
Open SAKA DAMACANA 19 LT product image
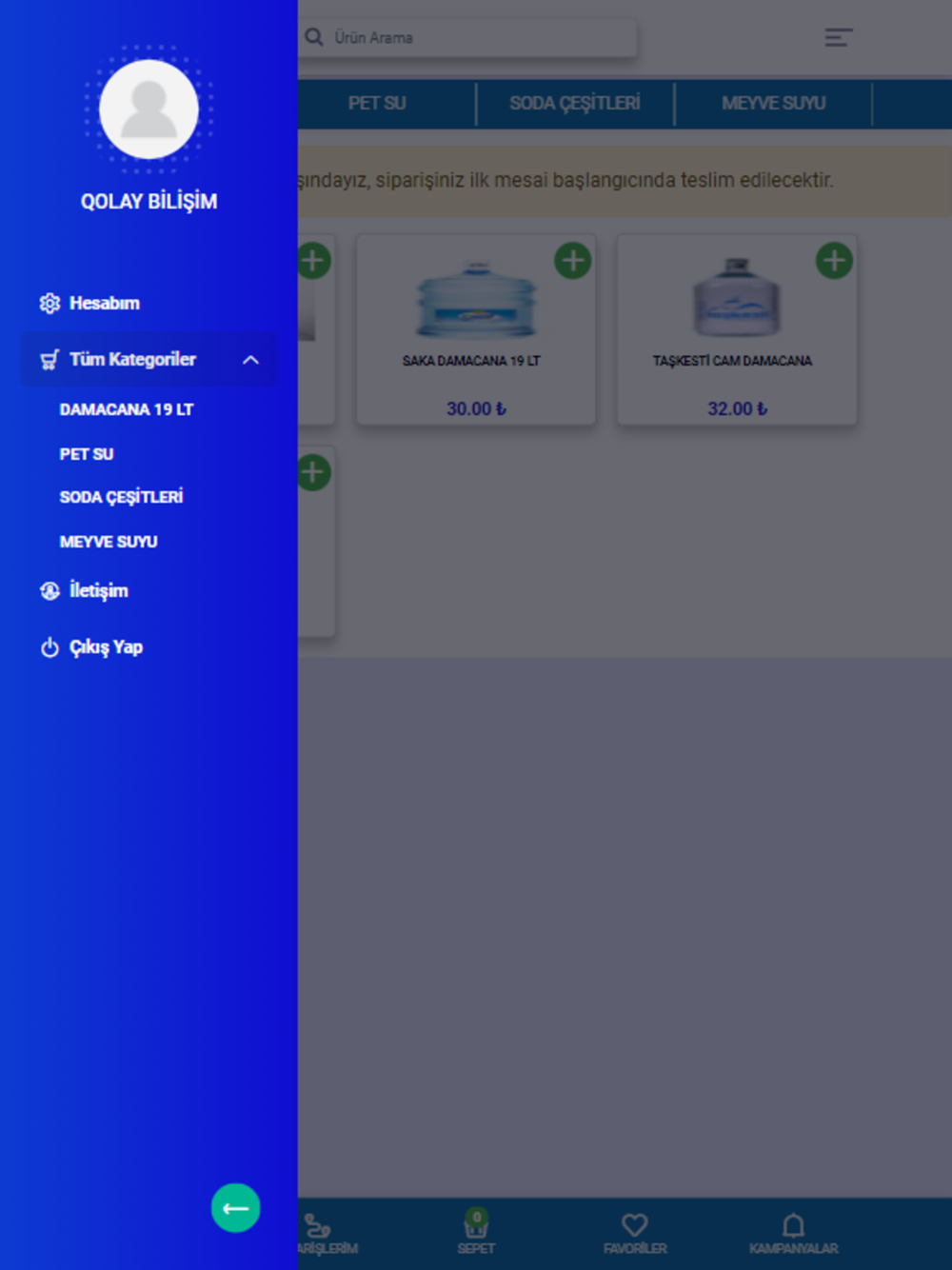(476, 300)
